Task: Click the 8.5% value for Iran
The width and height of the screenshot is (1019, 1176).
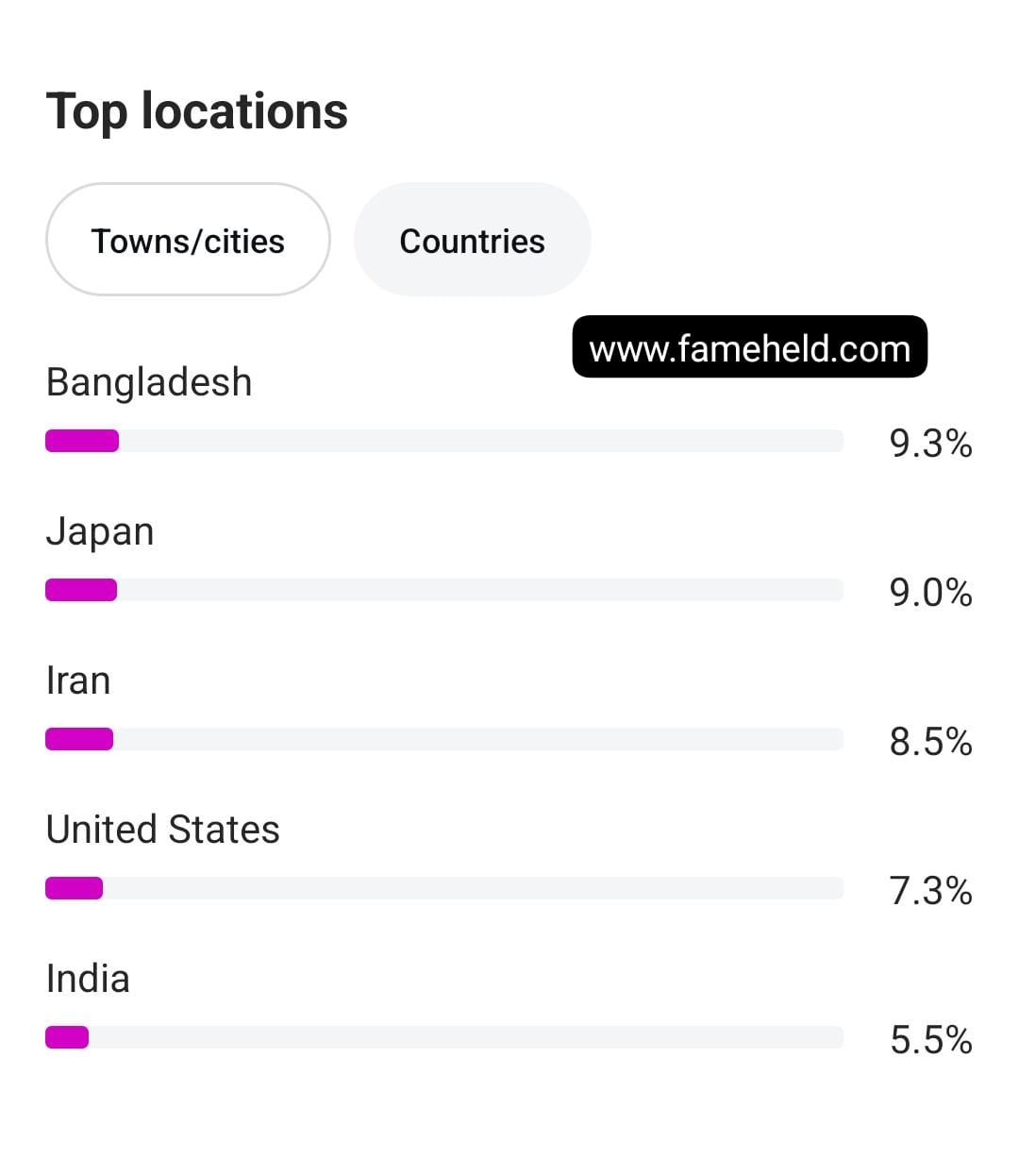Action: (930, 742)
